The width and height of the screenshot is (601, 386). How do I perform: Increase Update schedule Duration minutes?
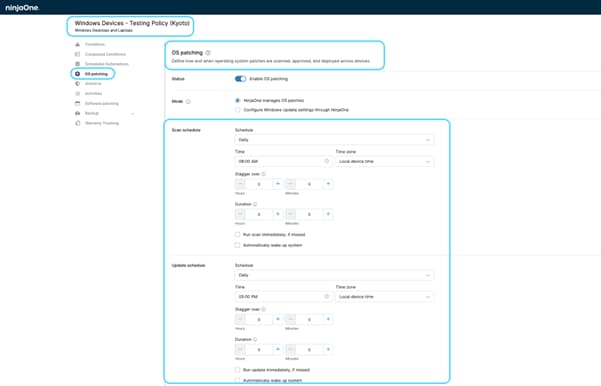pyautogui.click(x=328, y=350)
